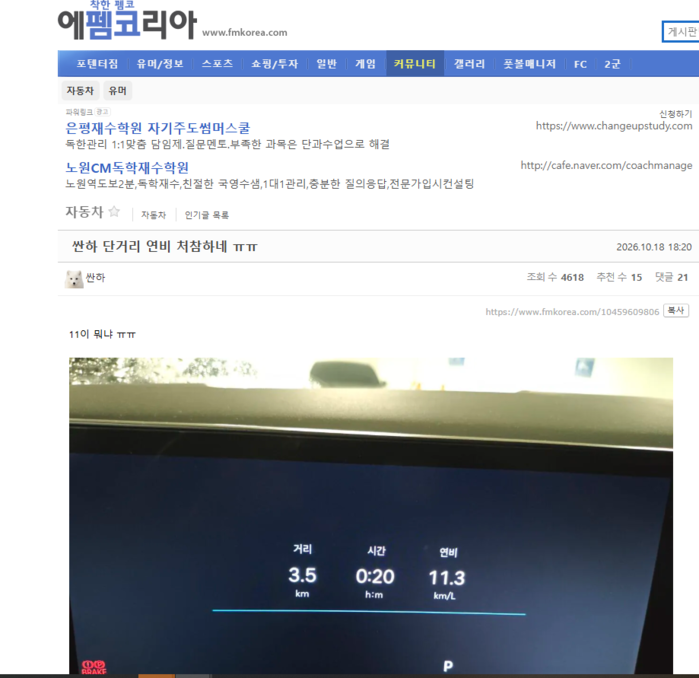Open the 게임 menu
Screen dimensions: 699x678
tap(365, 64)
